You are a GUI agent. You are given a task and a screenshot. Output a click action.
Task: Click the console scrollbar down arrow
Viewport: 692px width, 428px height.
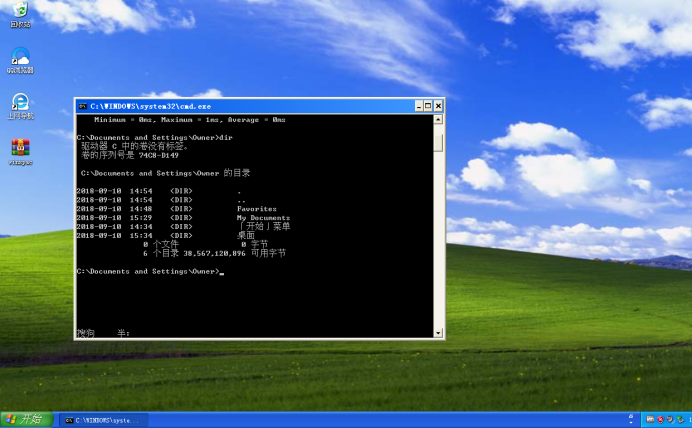pos(438,333)
